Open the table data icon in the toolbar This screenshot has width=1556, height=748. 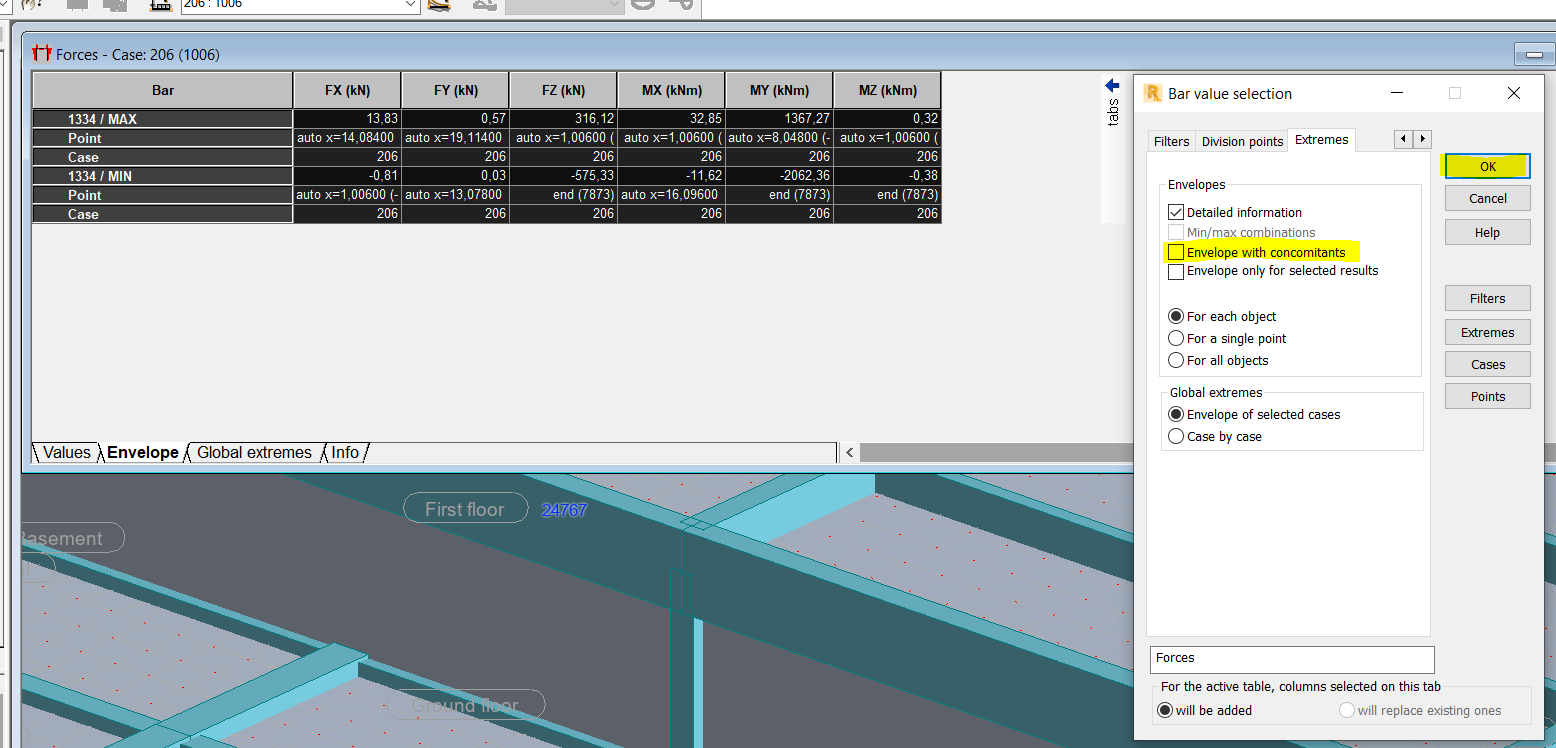pyautogui.click(x=162, y=6)
